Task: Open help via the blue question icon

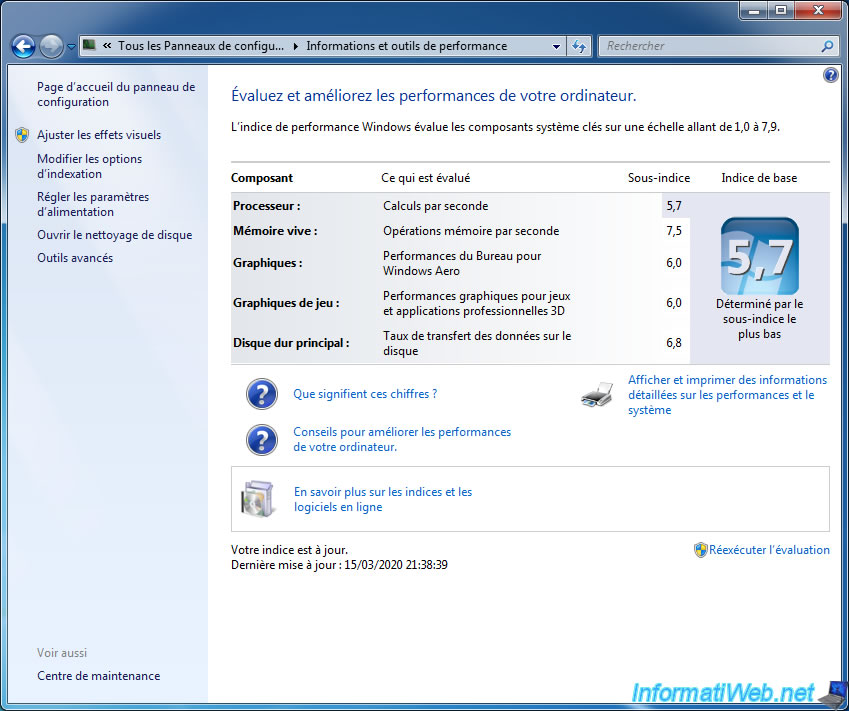Action: [830, 76]
